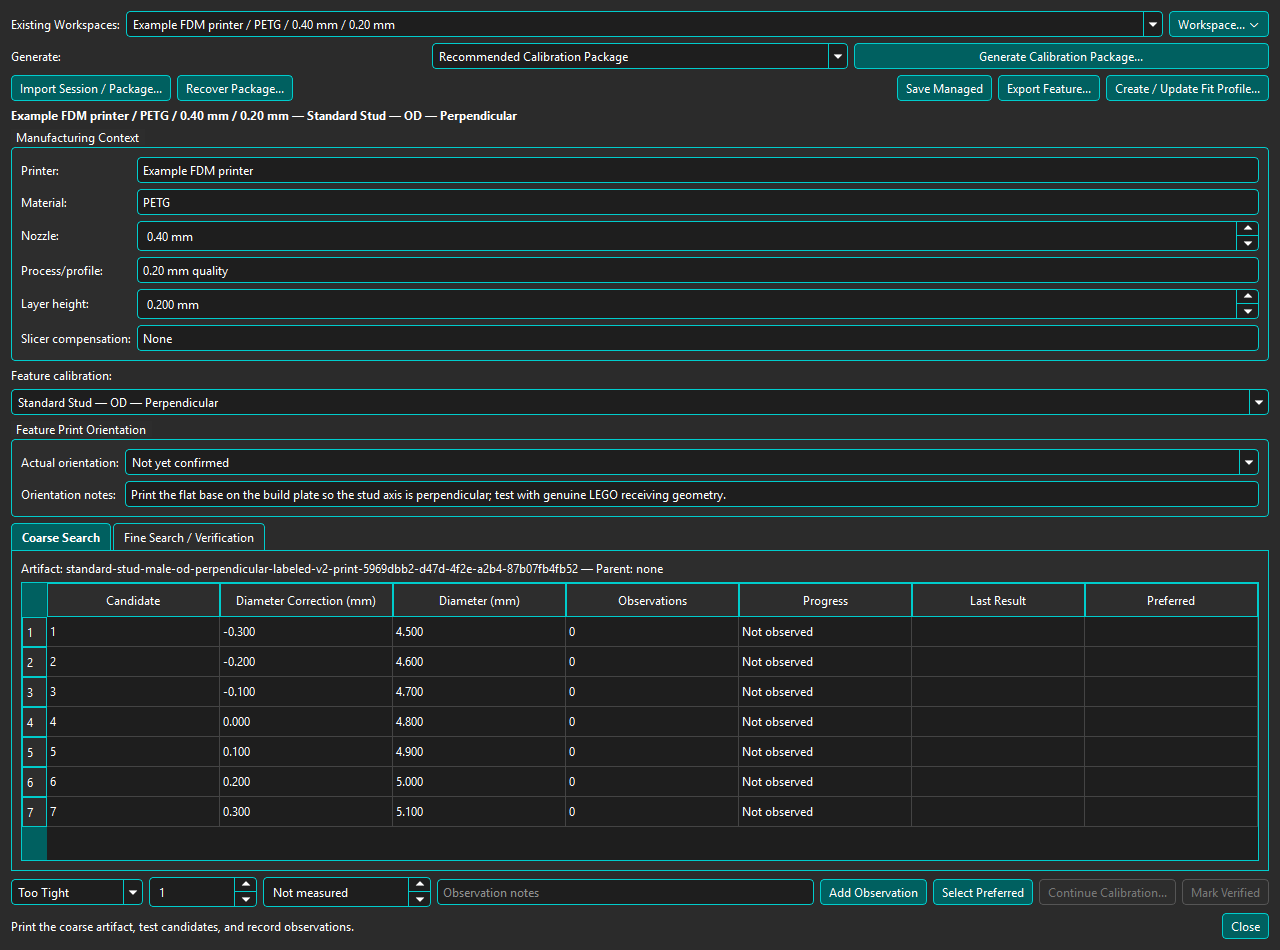Select table row header 4
Viewport: 1280px width, 950px height.
34,722
